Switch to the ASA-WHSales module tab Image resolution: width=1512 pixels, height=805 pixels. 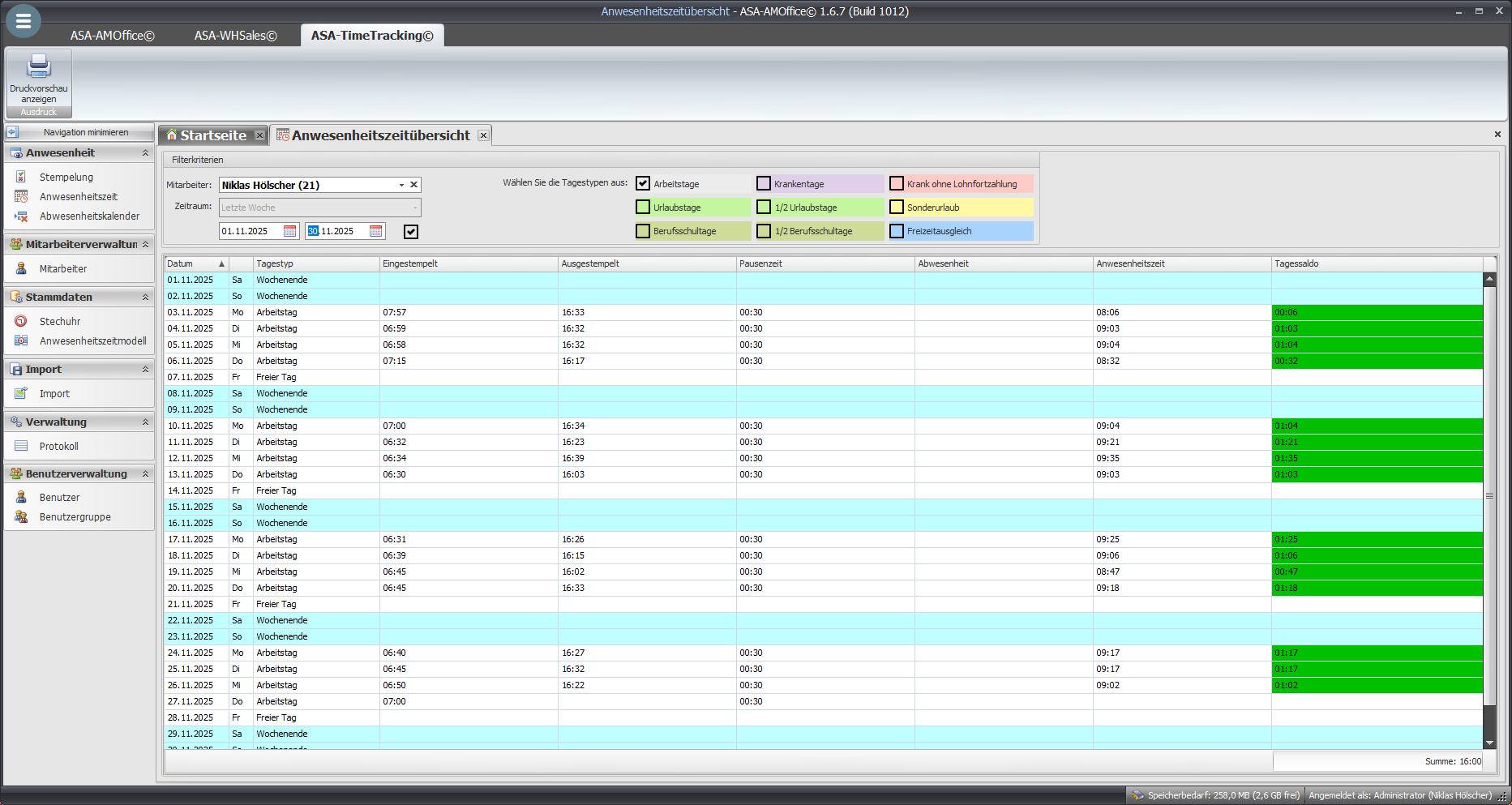click(x=235, y=36)
